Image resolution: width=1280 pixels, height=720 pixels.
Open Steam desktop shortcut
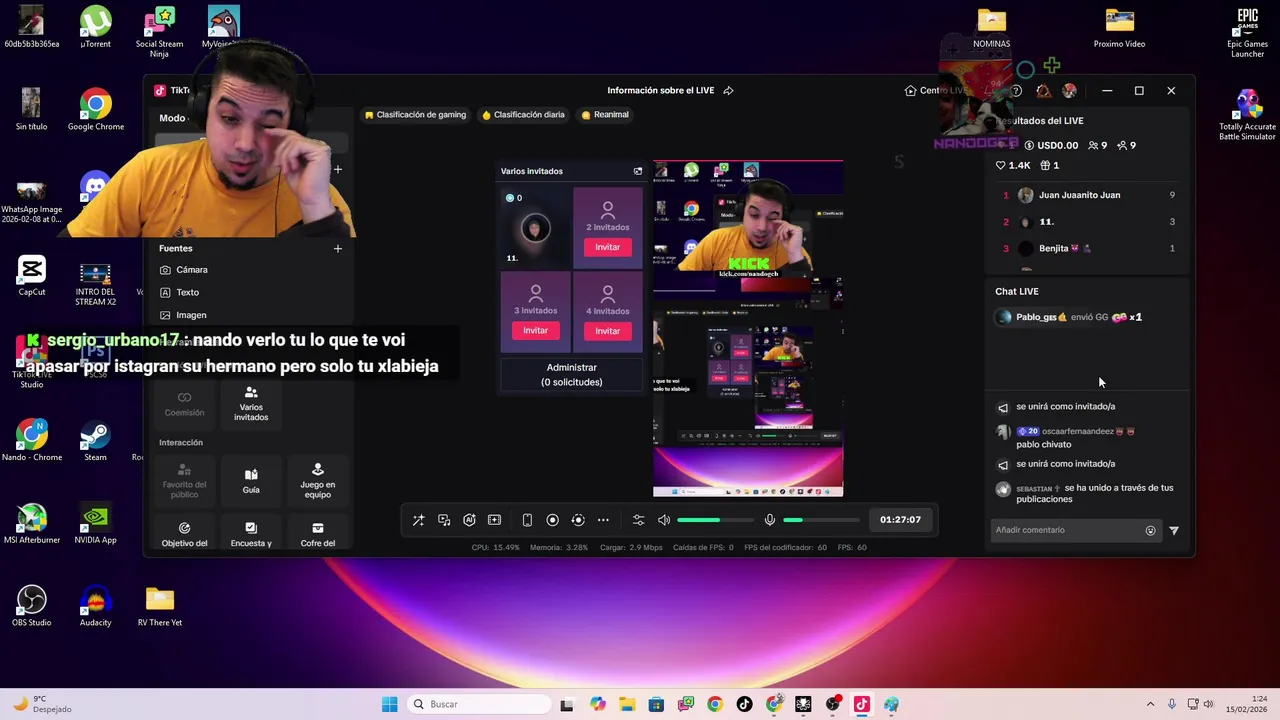95,441
